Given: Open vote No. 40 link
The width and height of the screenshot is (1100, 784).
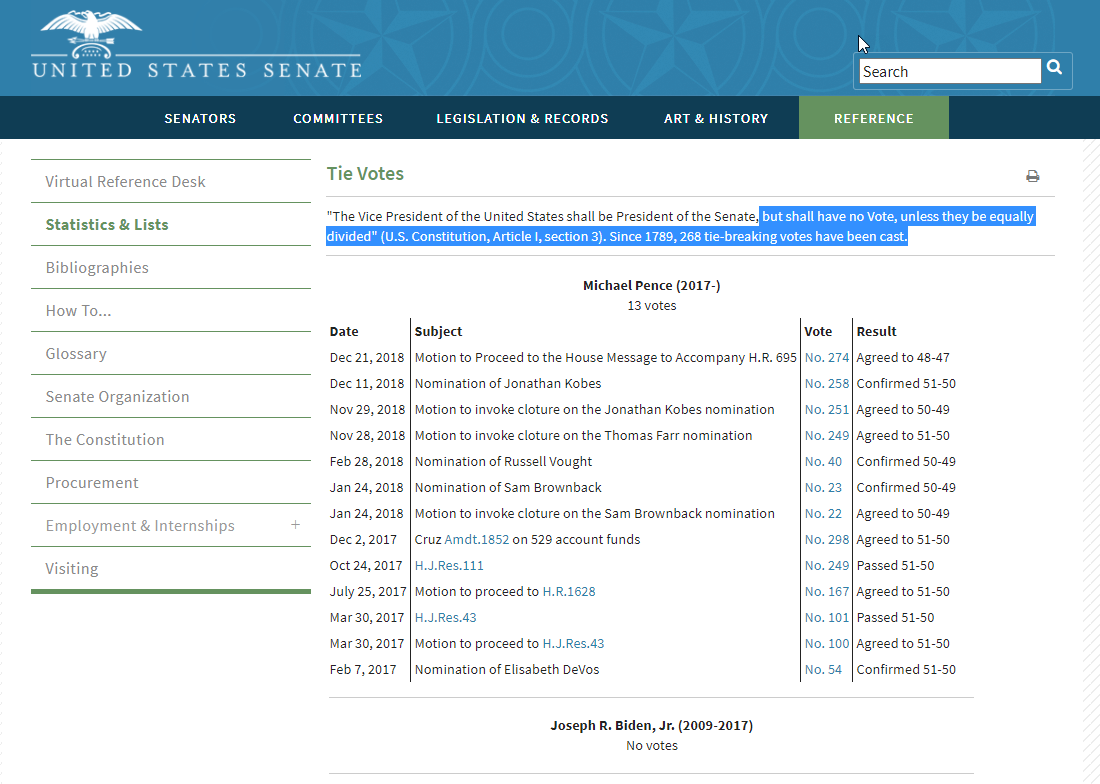Looking at the screenshot, I should point(823,461).
